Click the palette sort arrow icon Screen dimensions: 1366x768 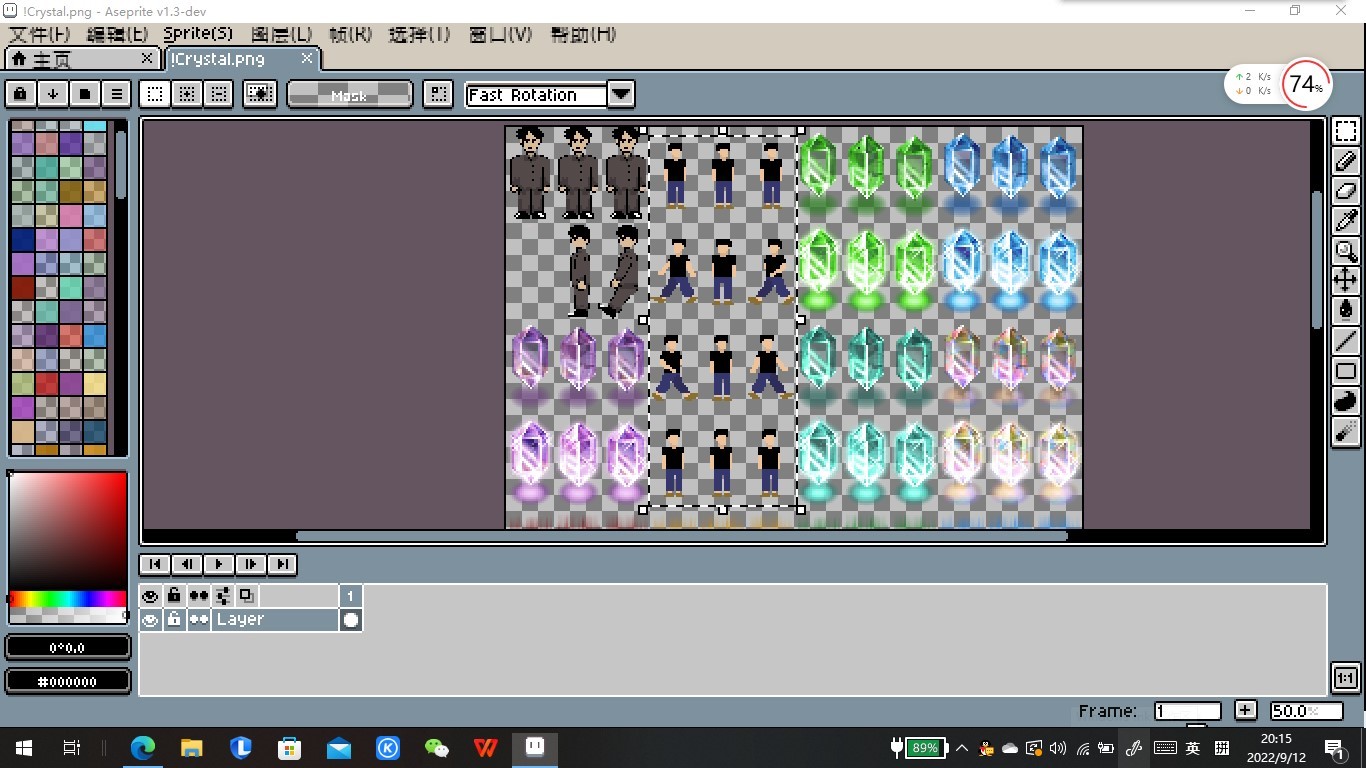[x=52, y=94]
